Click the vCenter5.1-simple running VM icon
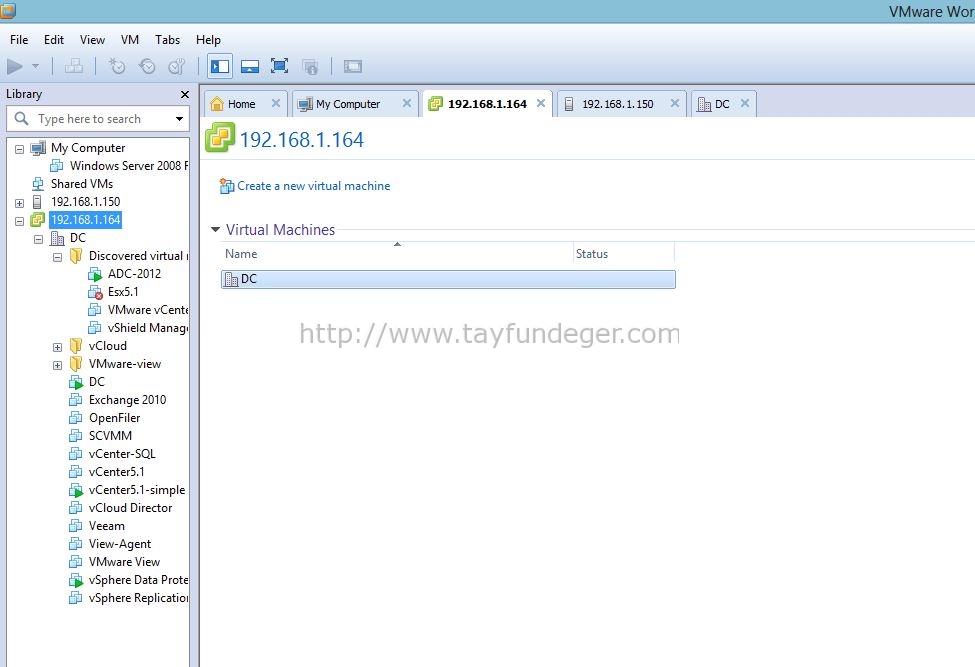This screenshot has width=975, height=667. click(76, 490)
